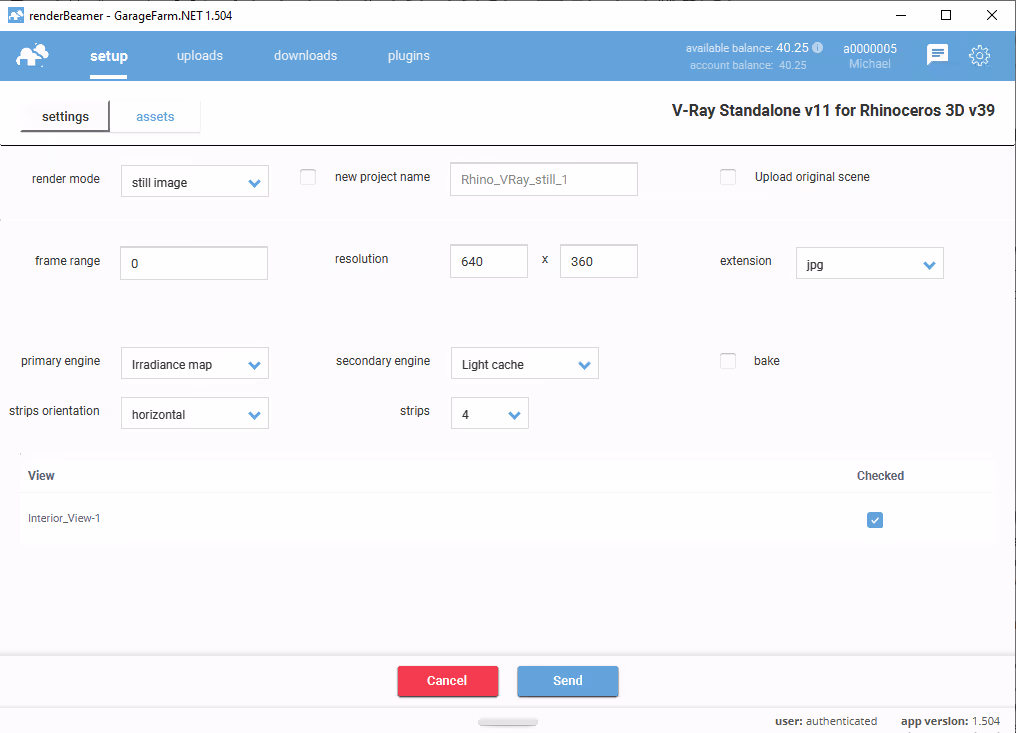Viewport: 1016px width, 733px height.
Task: Click the user authenticated status text
Action: 826,721
